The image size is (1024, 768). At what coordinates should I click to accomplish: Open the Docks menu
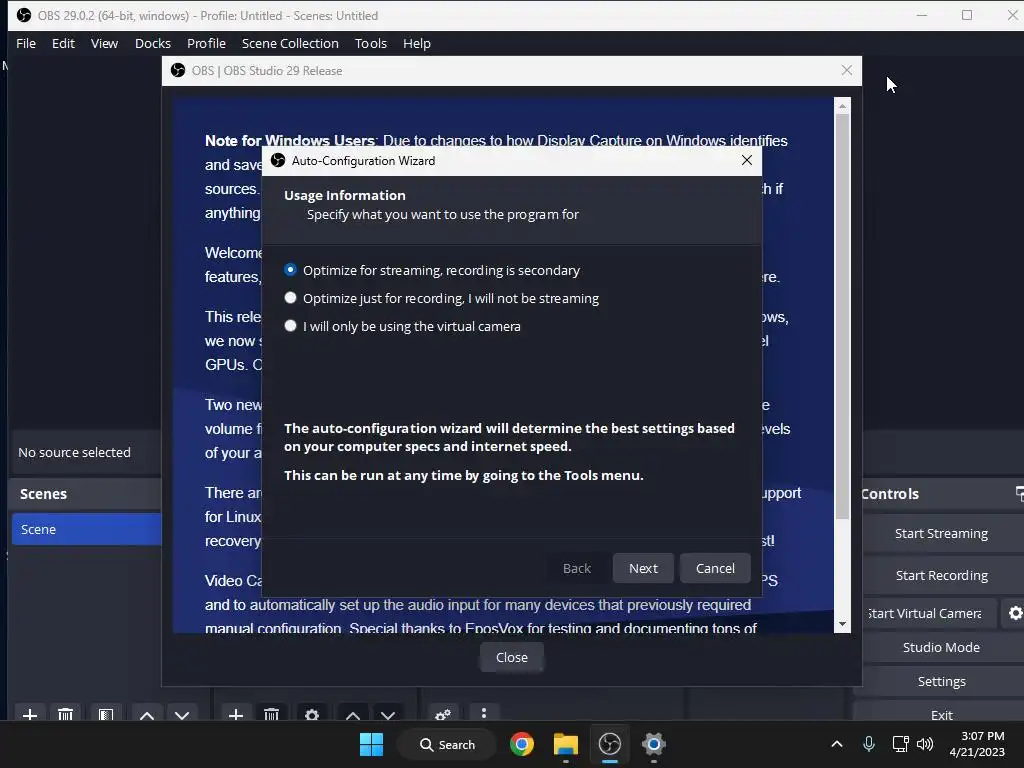click(x=153, y=43)
